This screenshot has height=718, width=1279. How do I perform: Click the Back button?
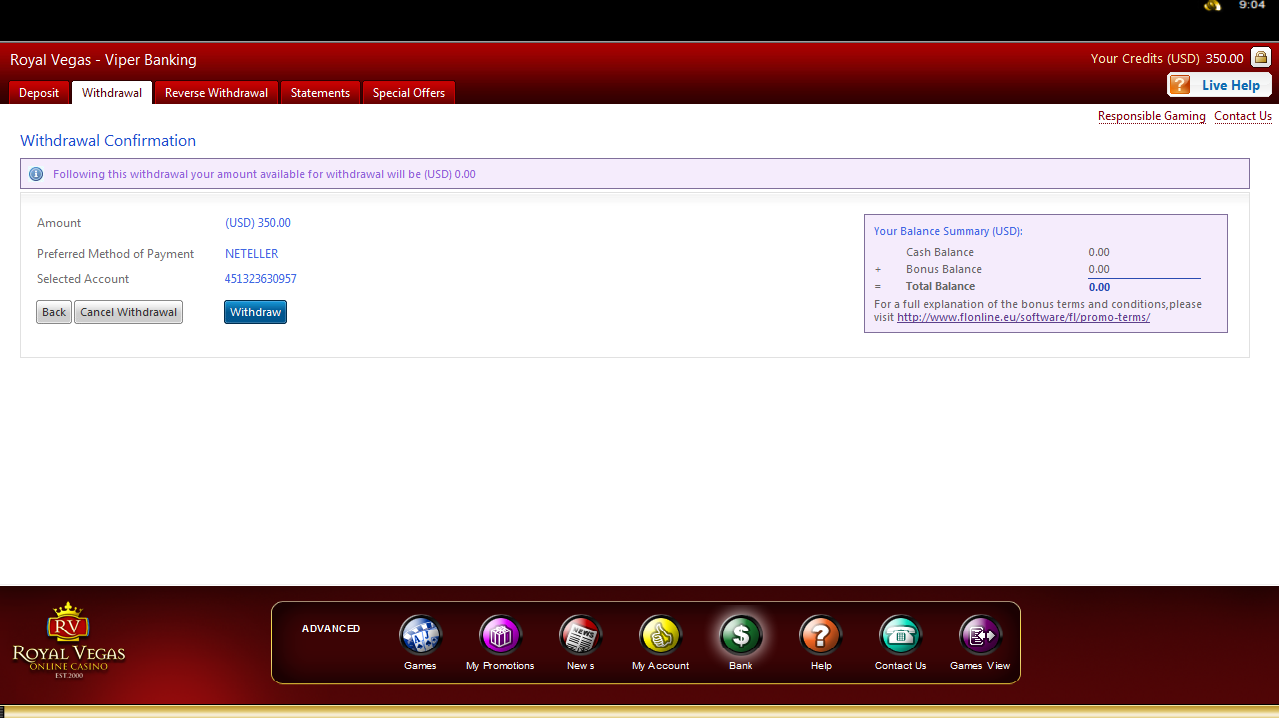[54, 312]
